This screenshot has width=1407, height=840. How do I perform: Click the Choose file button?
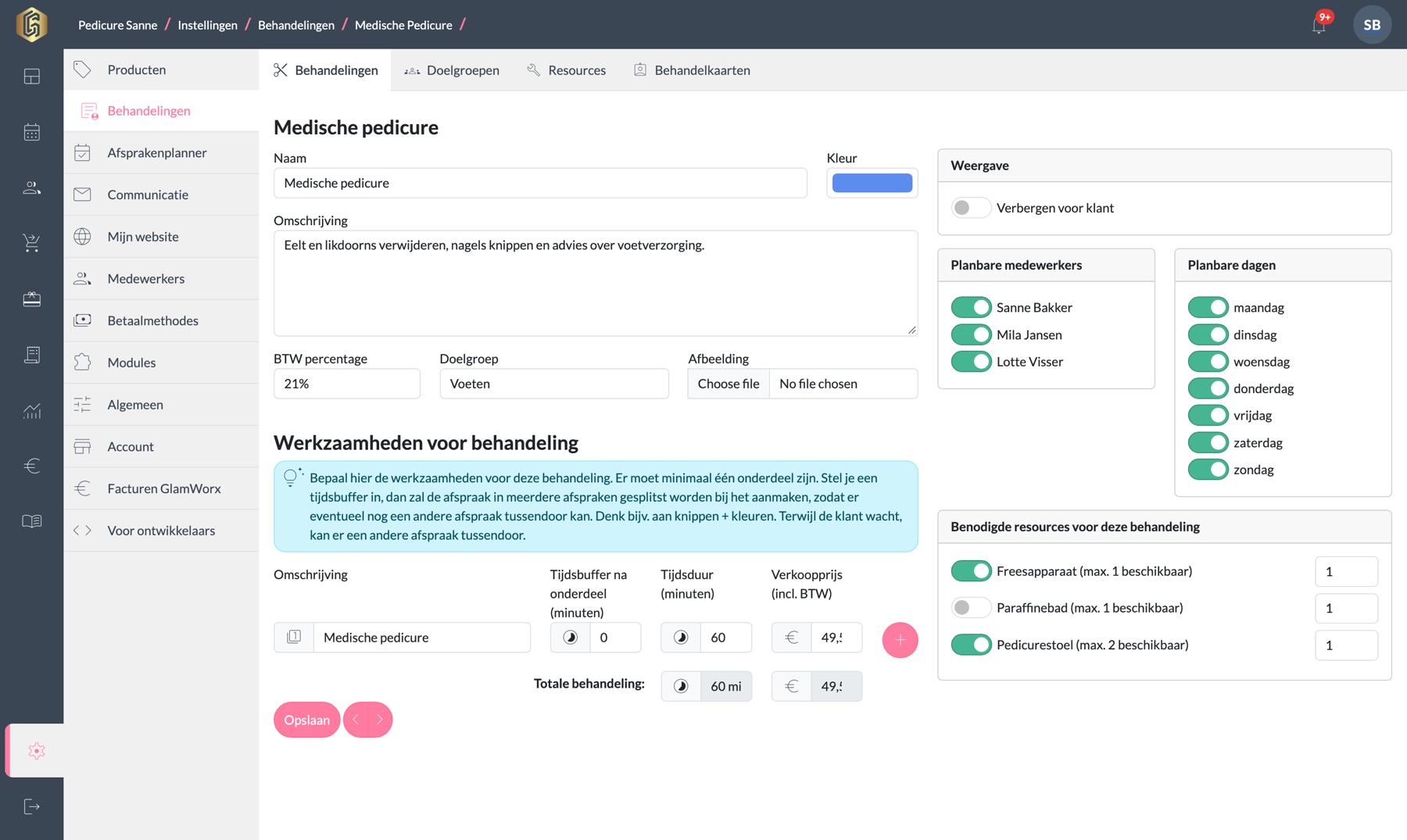pyautogui.click(x=729, y=384)
